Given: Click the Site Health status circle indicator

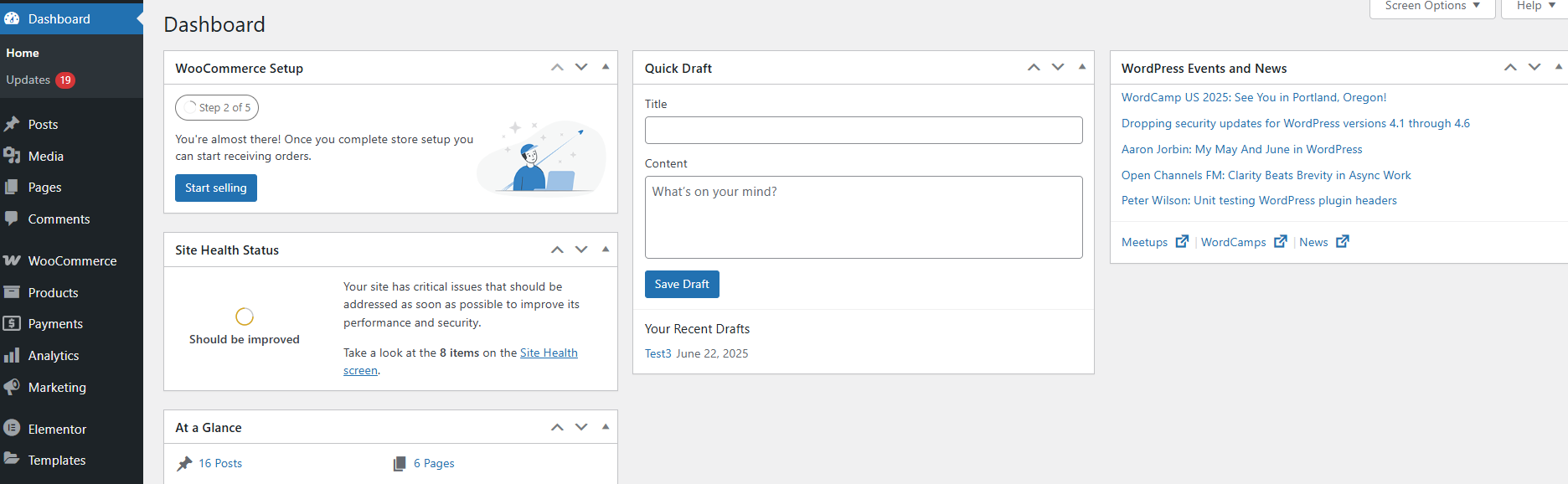Looking at the screenshot, I should coord(245,317).
